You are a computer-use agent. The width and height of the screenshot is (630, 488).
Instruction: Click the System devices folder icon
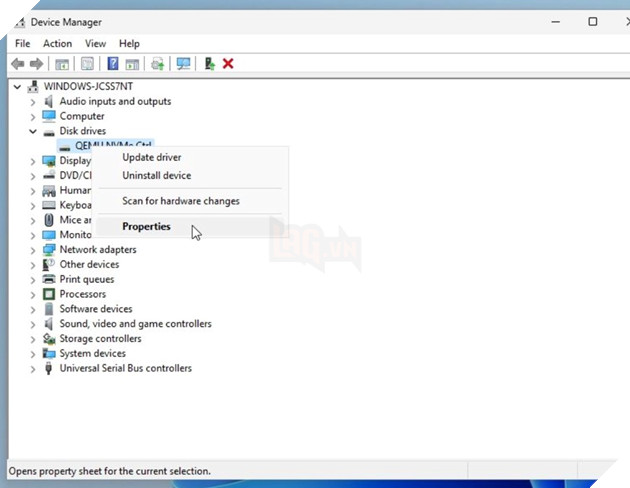coord(49,353)
